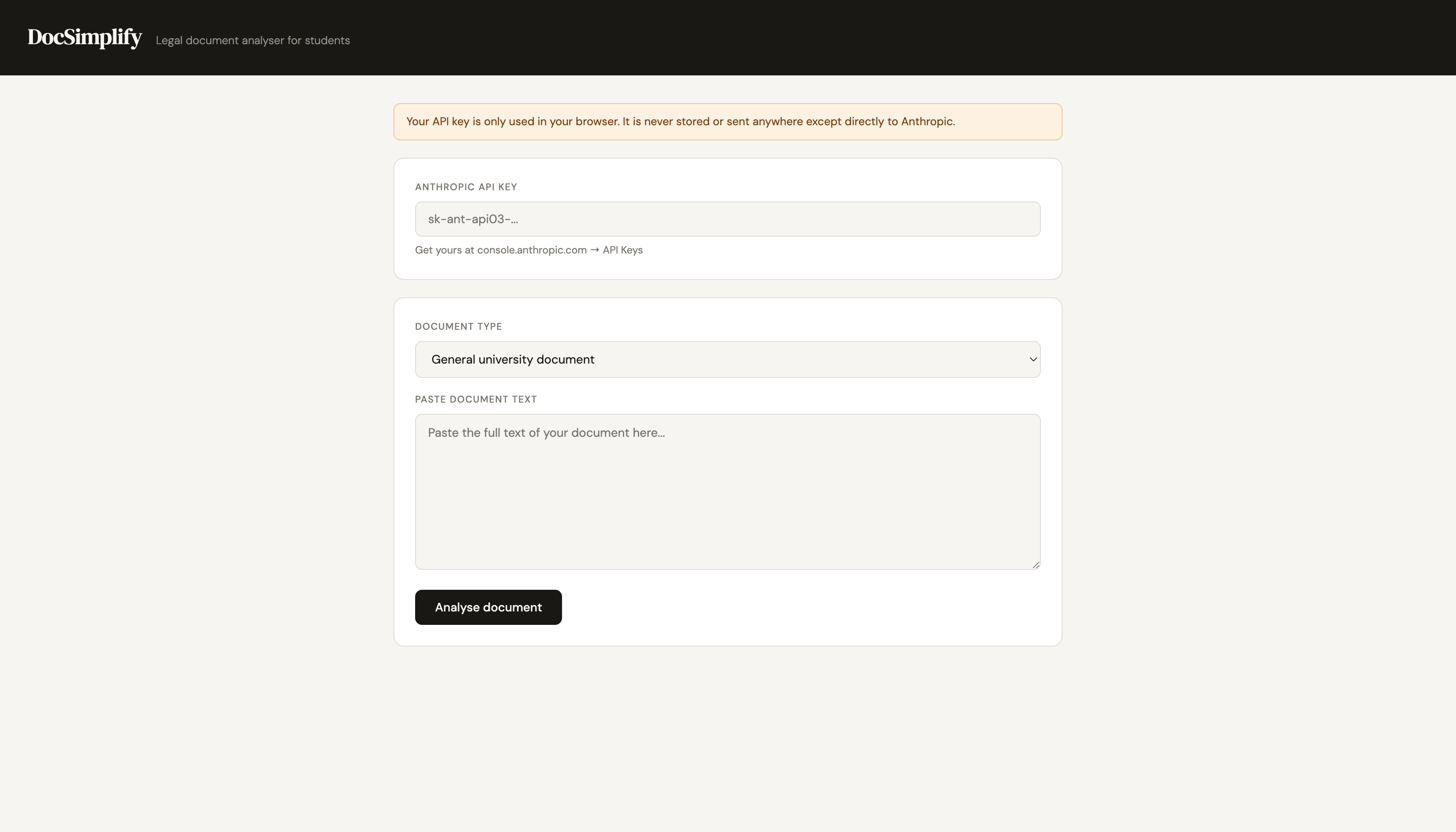Click the Analyse document button

(x=488, y=607)
